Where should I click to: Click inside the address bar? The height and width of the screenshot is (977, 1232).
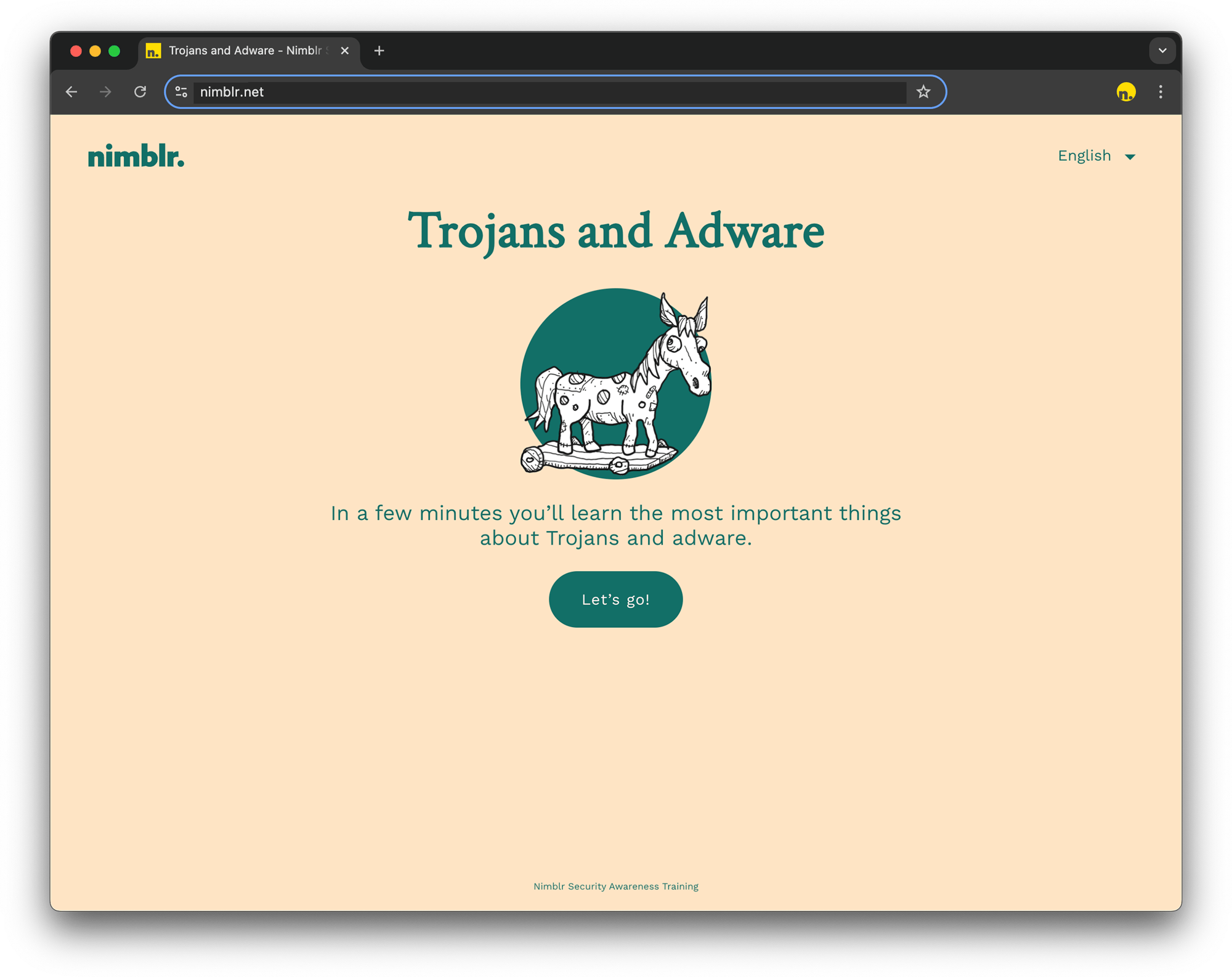(x=493, y=91)
